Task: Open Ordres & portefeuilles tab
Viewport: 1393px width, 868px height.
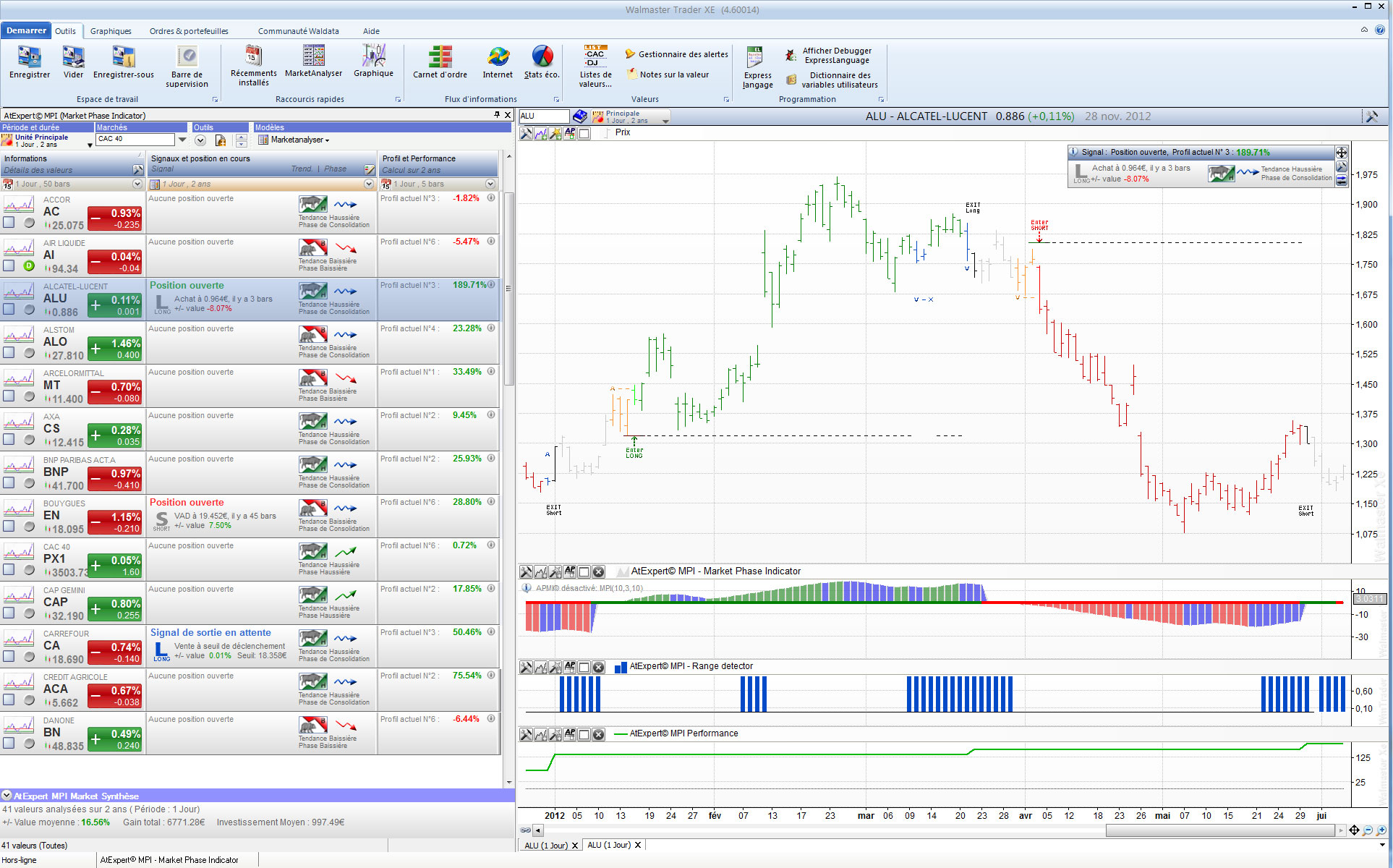Action: coord(189,31)
